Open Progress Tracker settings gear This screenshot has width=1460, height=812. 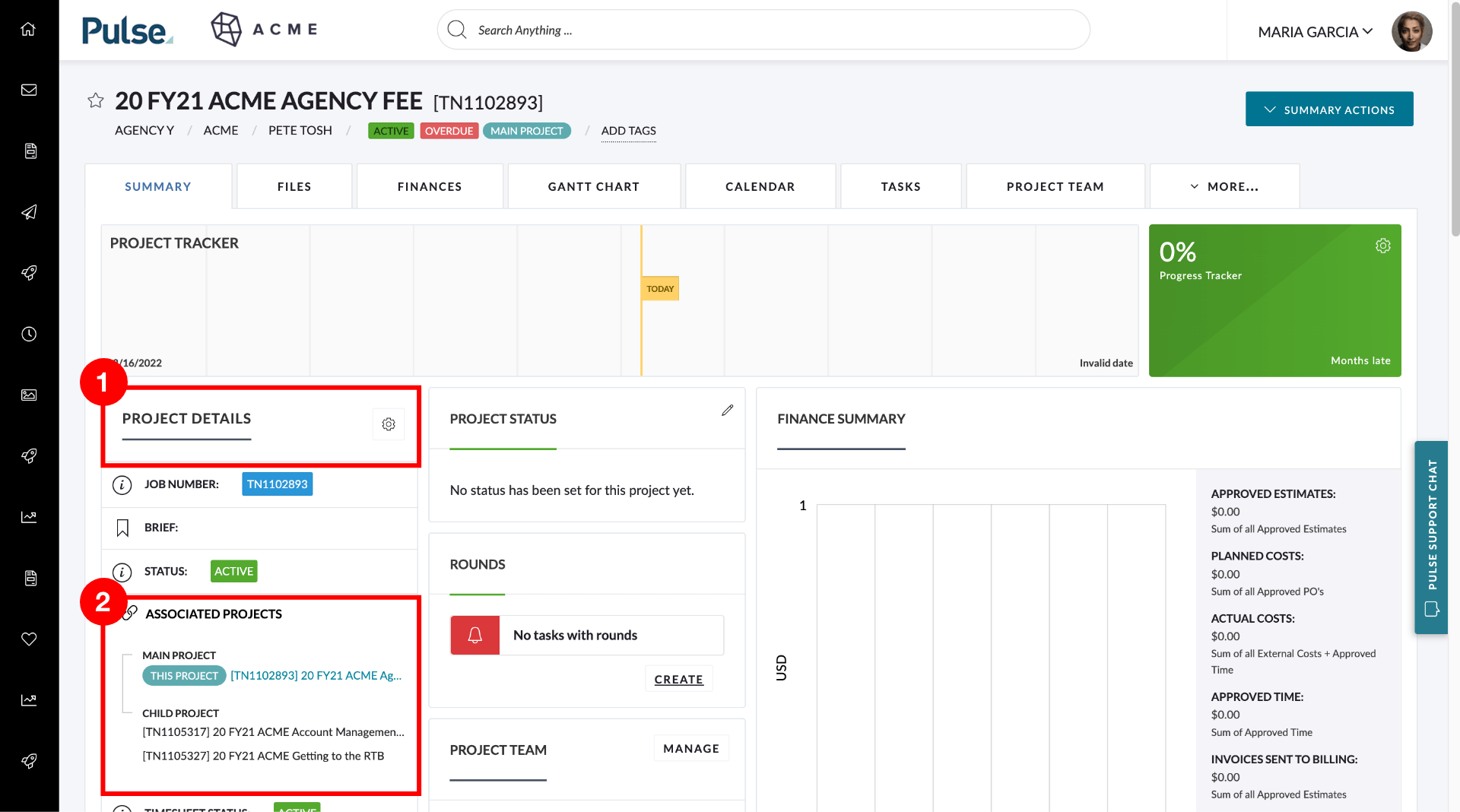[1383, 246]
